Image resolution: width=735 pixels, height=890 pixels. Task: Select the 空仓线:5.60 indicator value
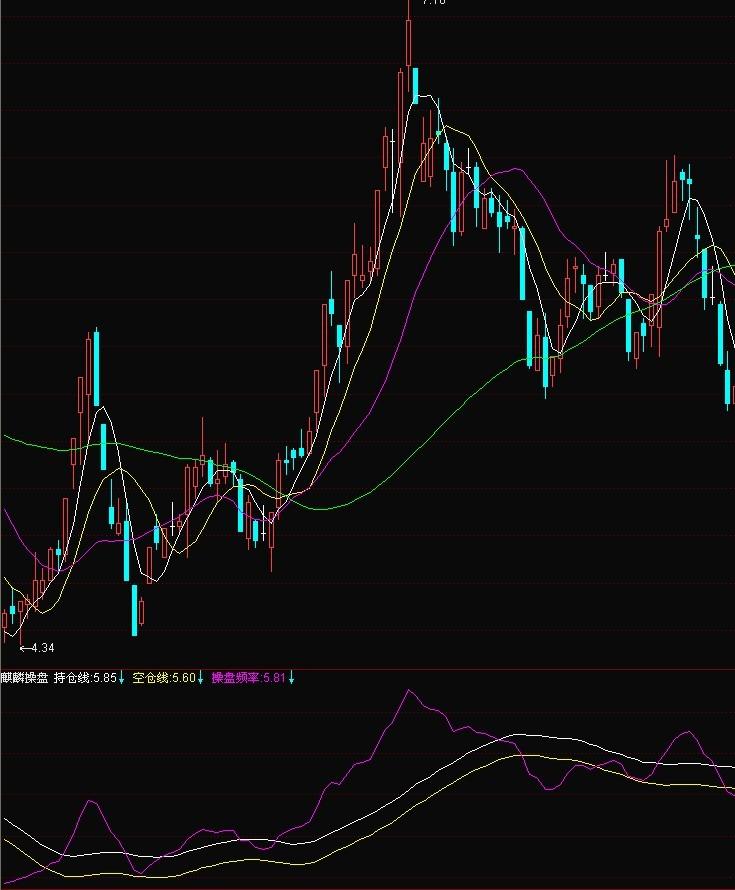point(164,678)
